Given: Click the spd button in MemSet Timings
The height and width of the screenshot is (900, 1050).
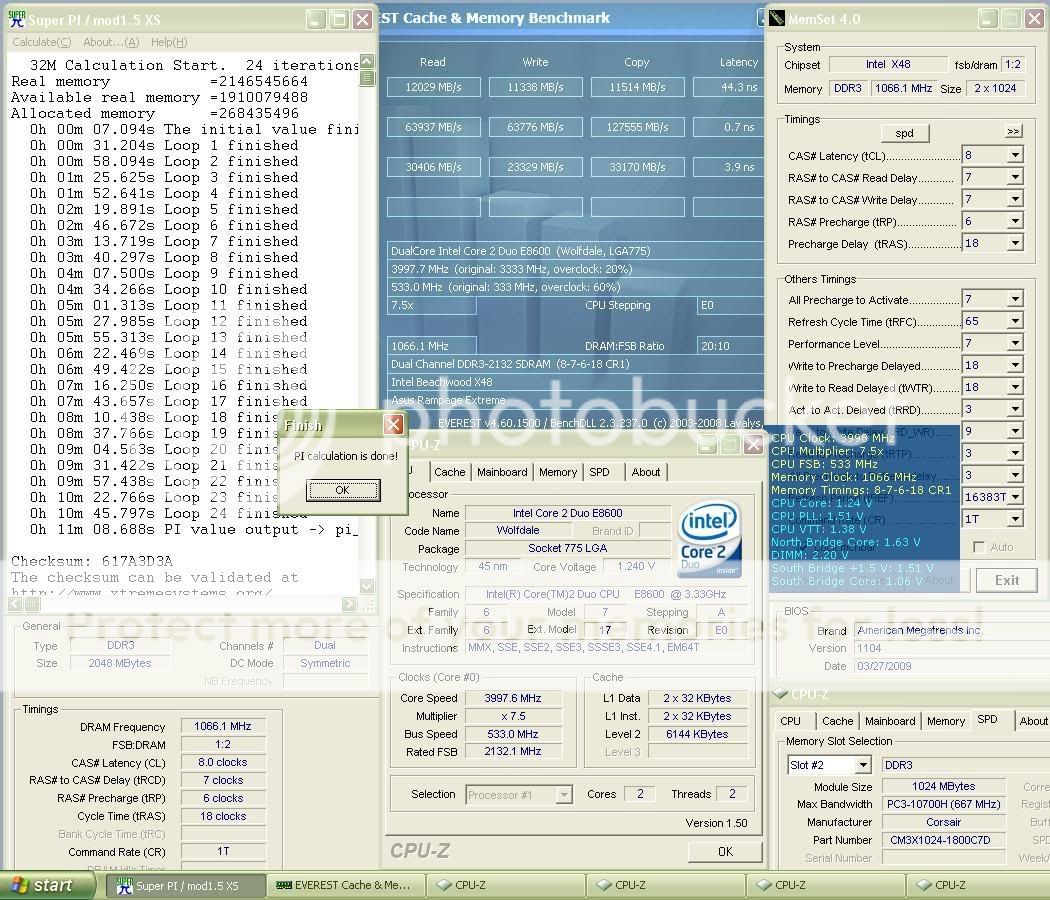Looking at the screenshot, I should [x=904, y=133].
